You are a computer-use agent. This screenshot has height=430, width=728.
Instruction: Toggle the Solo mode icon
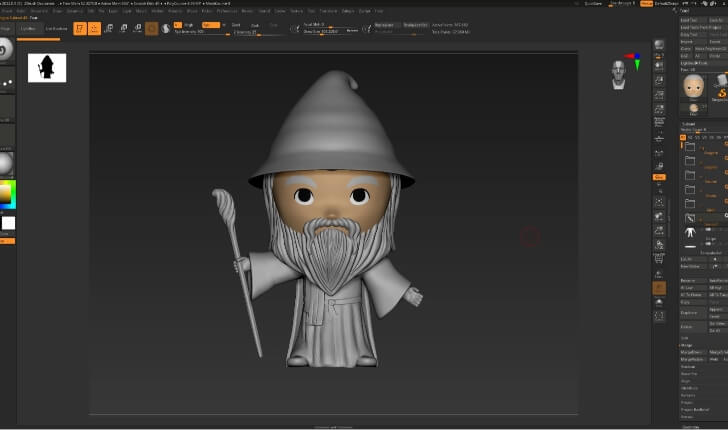659,302
